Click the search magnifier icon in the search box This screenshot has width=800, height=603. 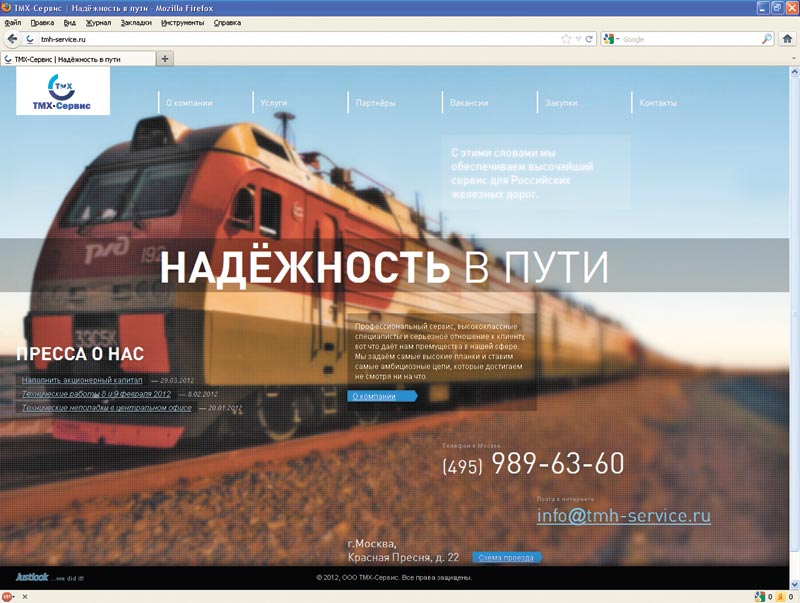(x=767, y=39)
